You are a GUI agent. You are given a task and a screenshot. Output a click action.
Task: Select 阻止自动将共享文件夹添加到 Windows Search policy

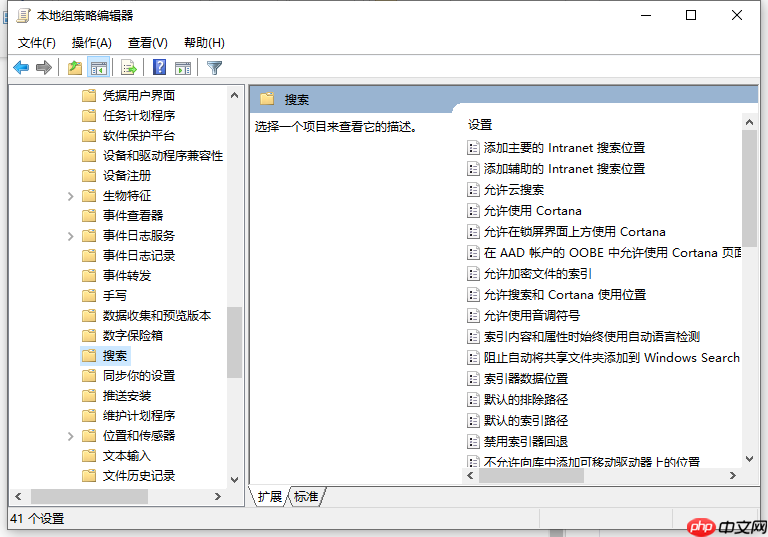[x=612, y=358]
